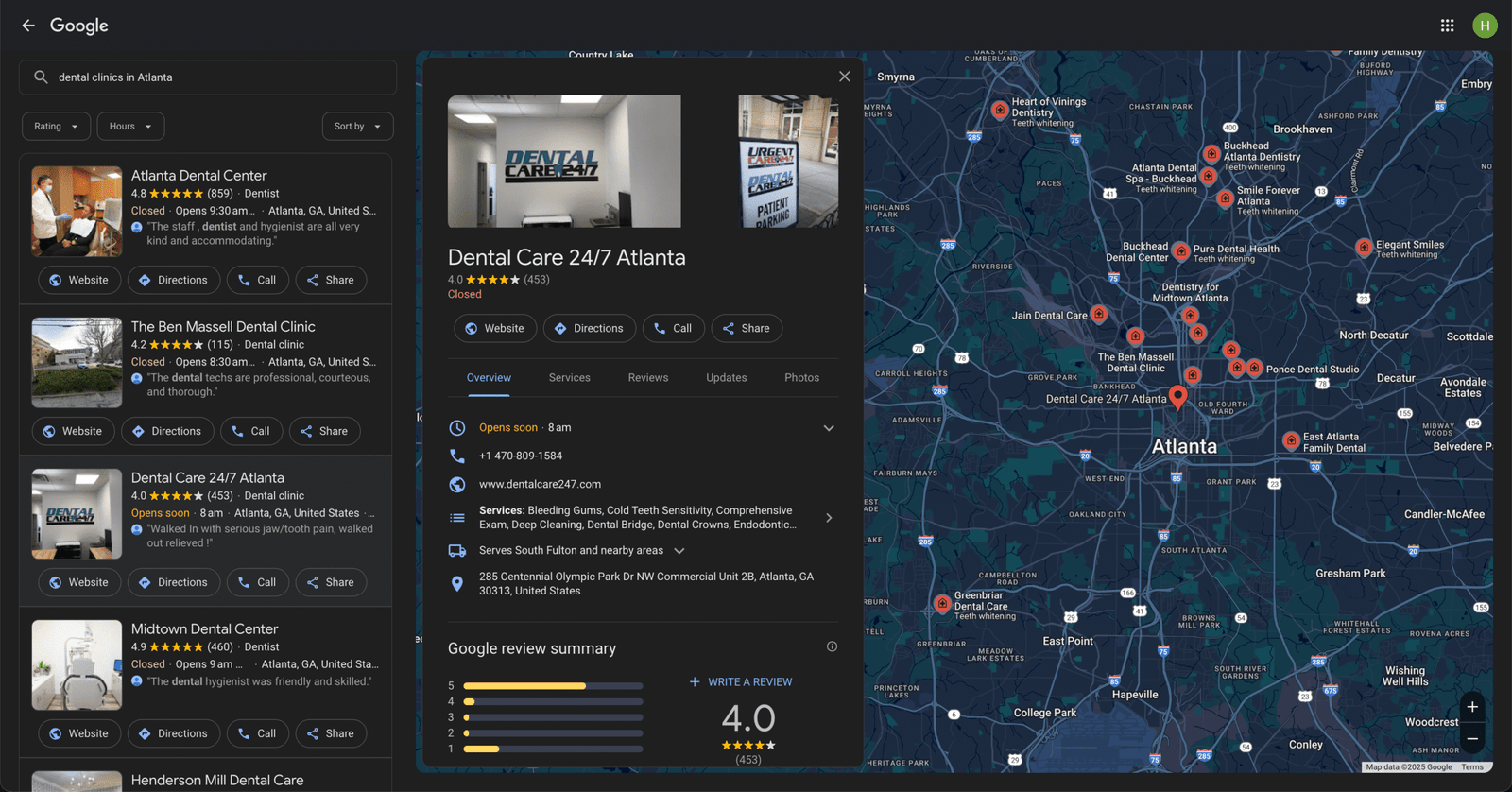The width and height of the screenshot is (1512, 792).
Task: Click the globe icon beside www.dentalcare247.com
Action: pos(457,484)
